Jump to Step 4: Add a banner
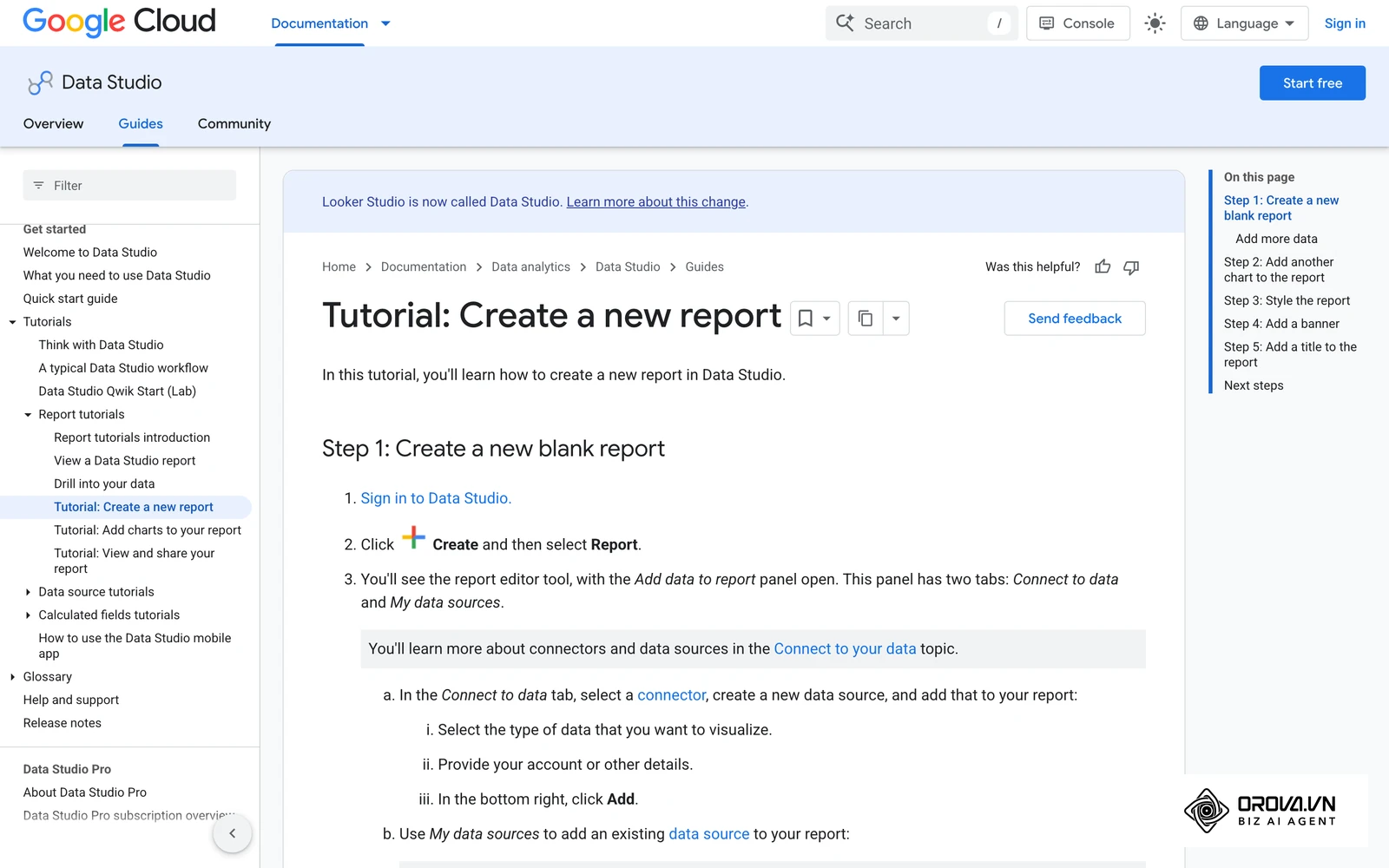The height and width of the screenshot is (868, 1389). click(x=1281, y=324)
